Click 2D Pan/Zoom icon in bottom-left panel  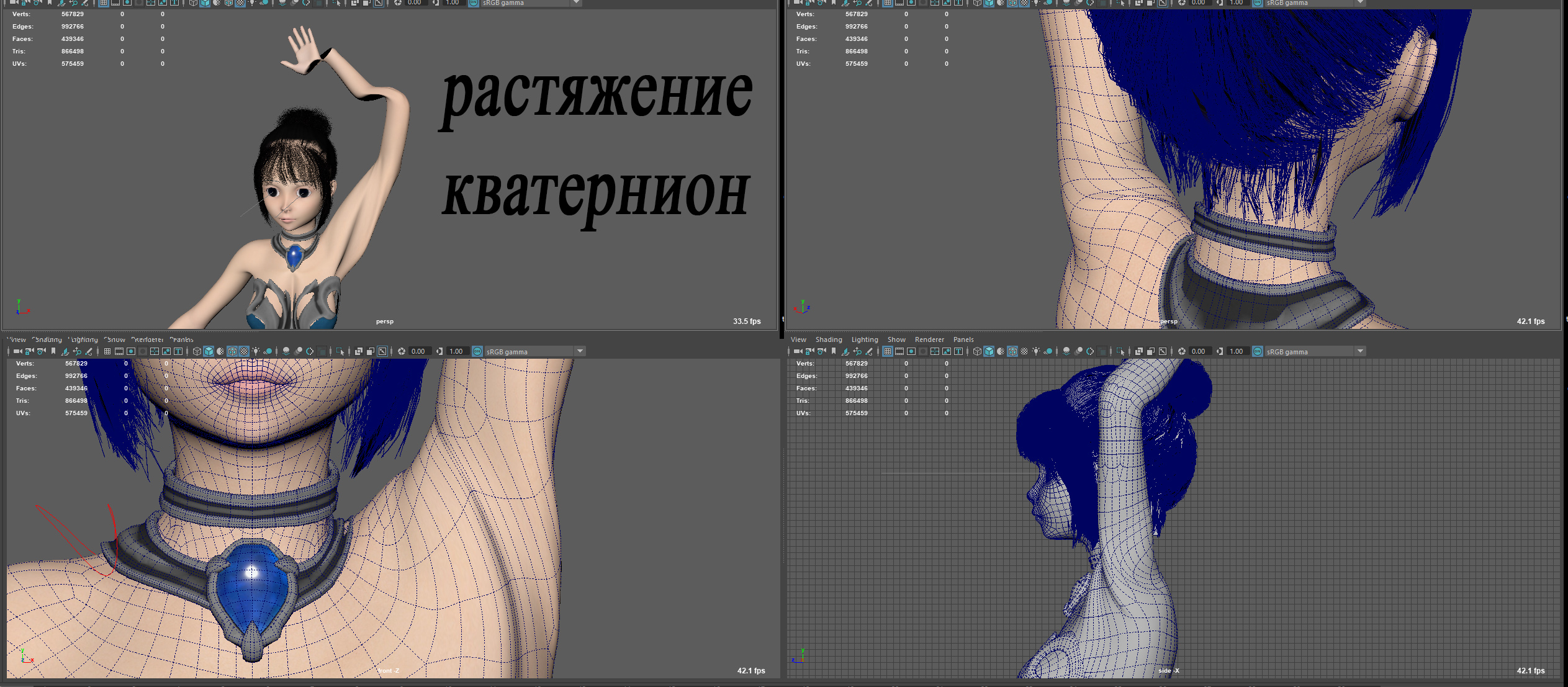77,351
